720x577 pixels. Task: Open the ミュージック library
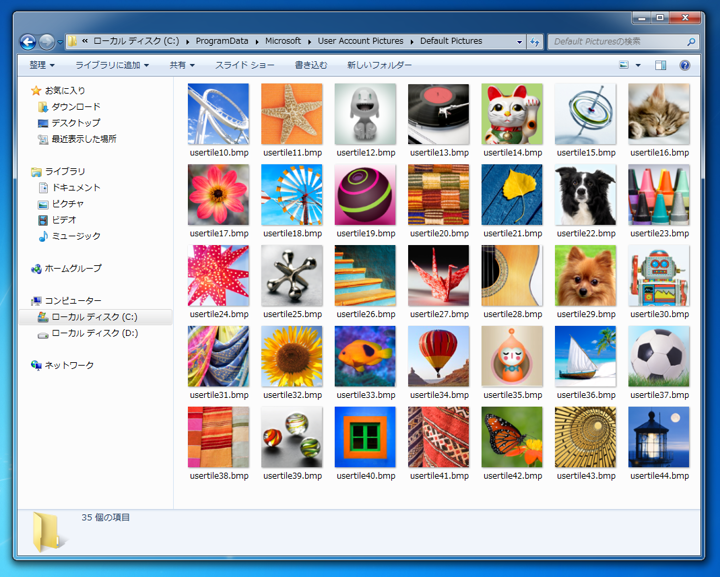pos(69,236)
